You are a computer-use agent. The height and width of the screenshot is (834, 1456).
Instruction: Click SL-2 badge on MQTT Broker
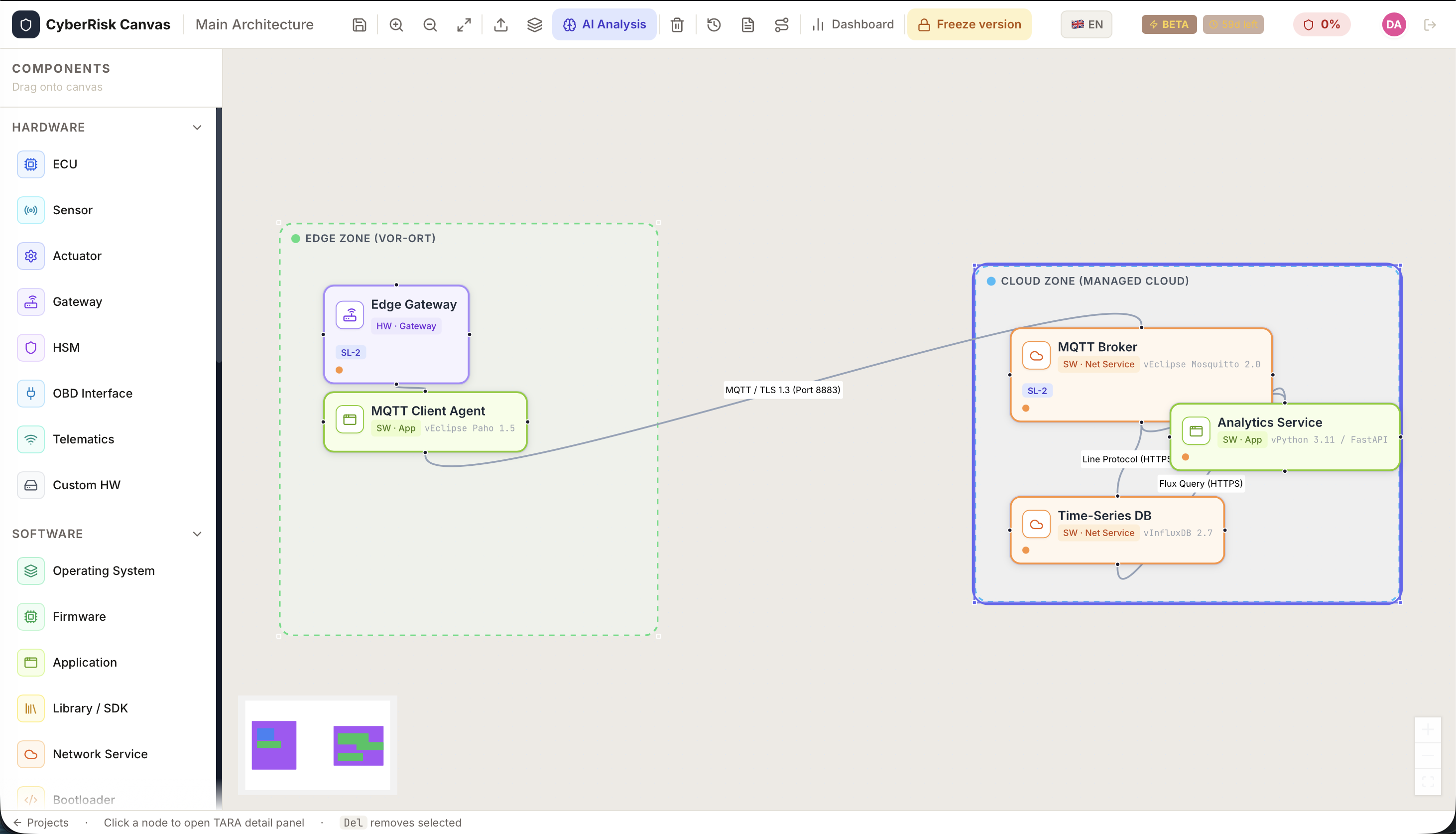(1037, 391)
